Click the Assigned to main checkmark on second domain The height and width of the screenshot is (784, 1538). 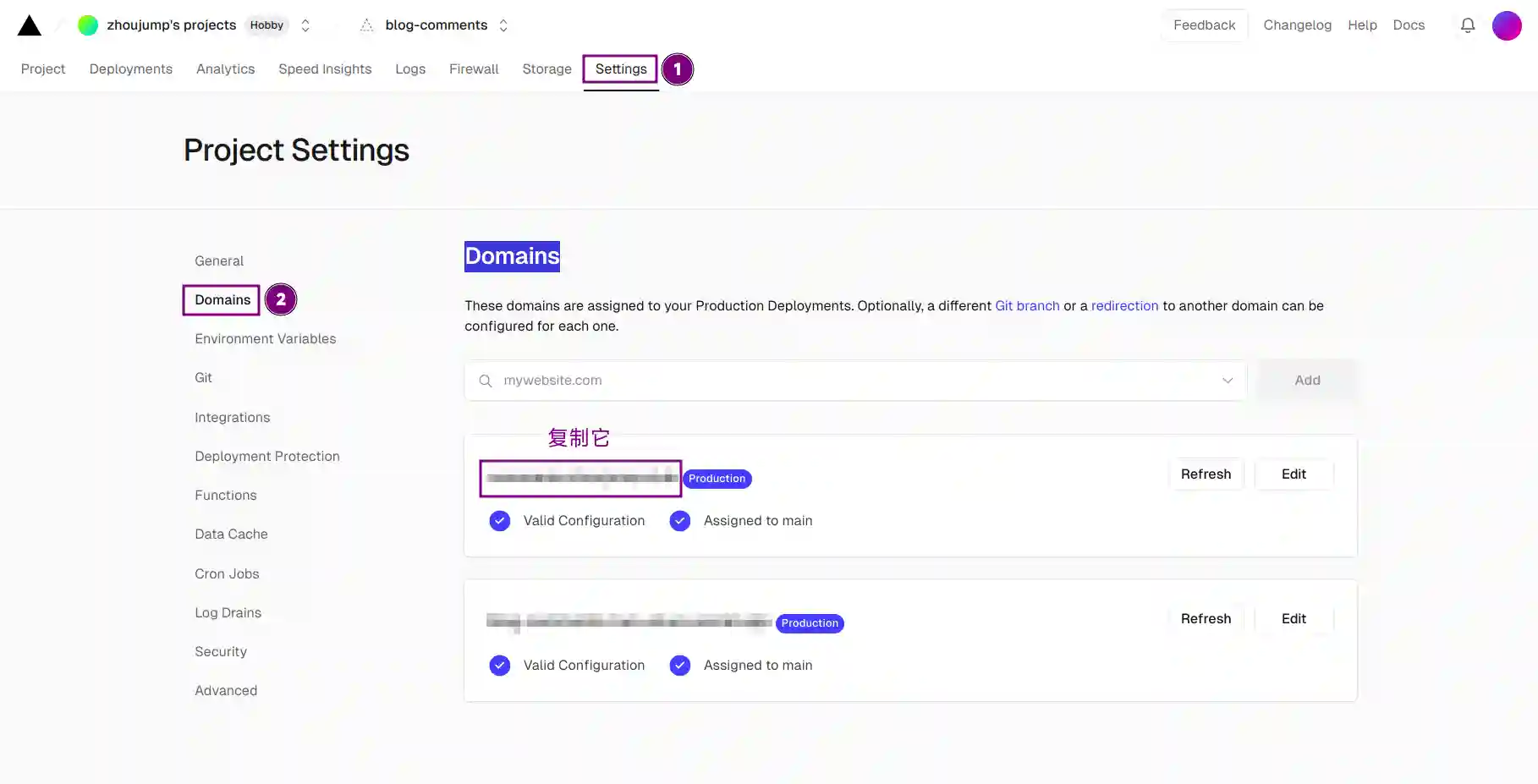click(x=679, y=666)
